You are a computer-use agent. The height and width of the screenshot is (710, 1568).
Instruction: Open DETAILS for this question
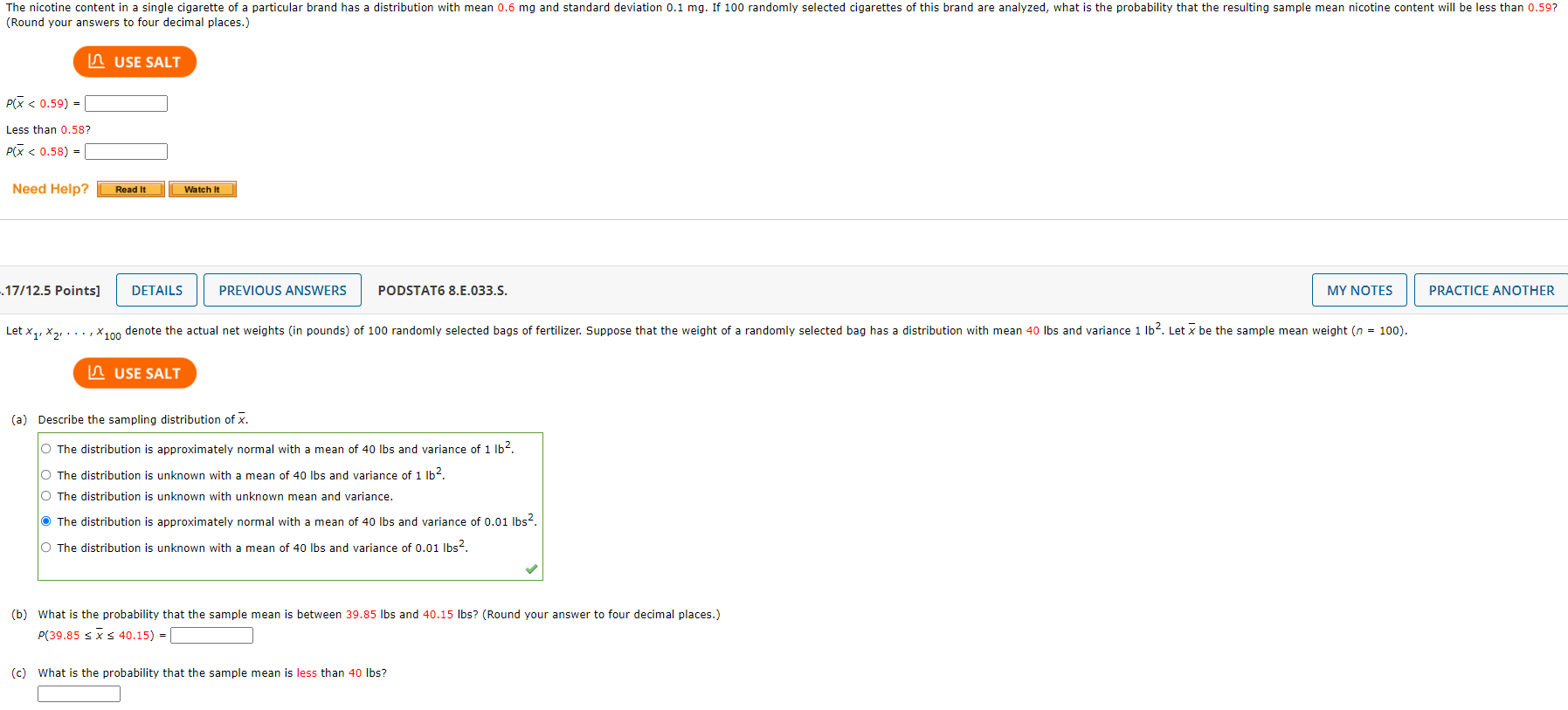157,290
